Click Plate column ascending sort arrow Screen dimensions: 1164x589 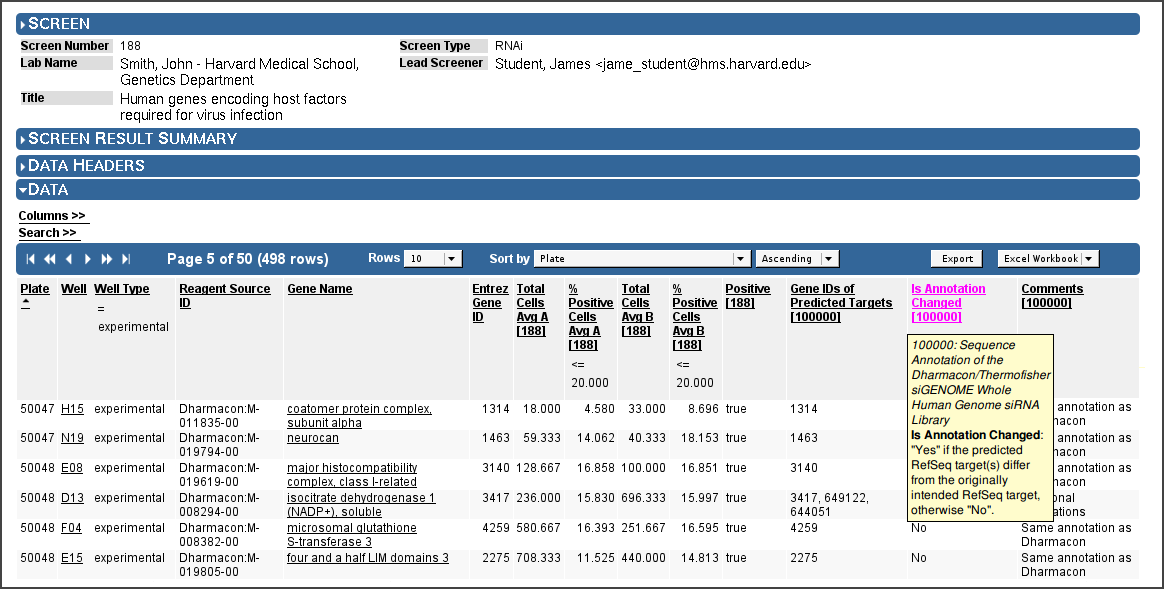pyautogui.click(x=25, y=303)
